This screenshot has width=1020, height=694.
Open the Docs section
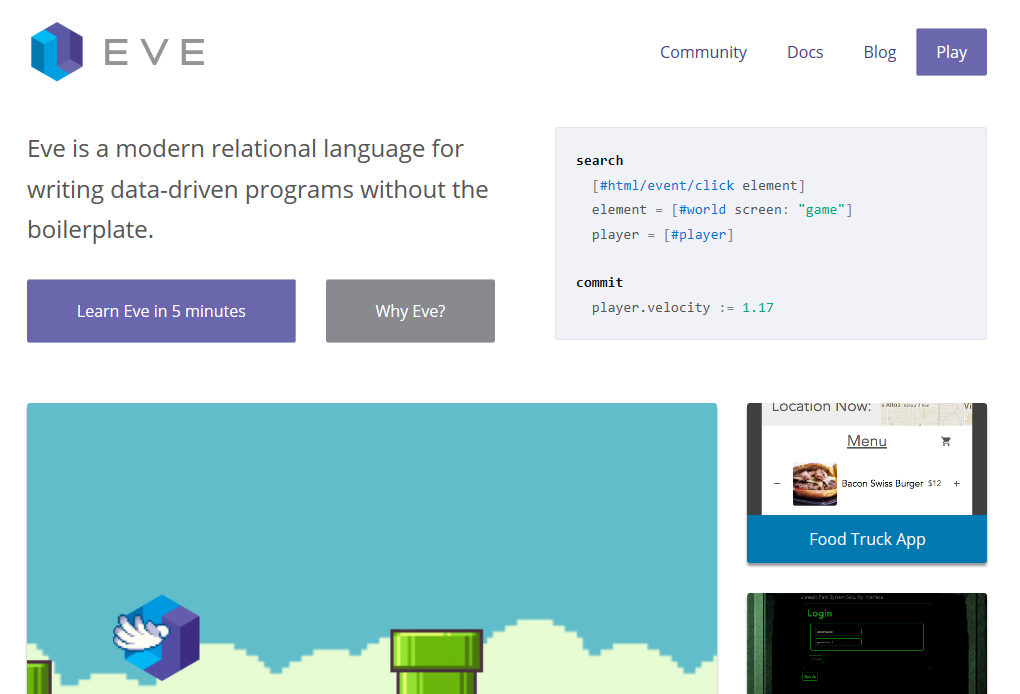coord(805,52)
